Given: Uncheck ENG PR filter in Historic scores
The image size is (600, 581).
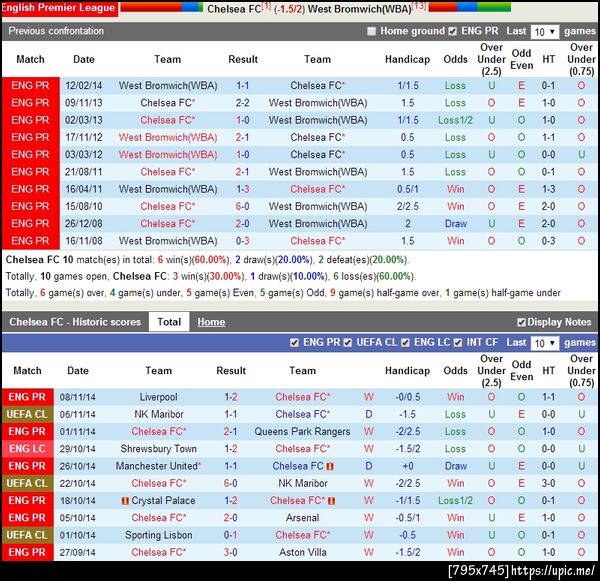Looking at the screenshot, I should pyautogui.click(x=294, y=343).
